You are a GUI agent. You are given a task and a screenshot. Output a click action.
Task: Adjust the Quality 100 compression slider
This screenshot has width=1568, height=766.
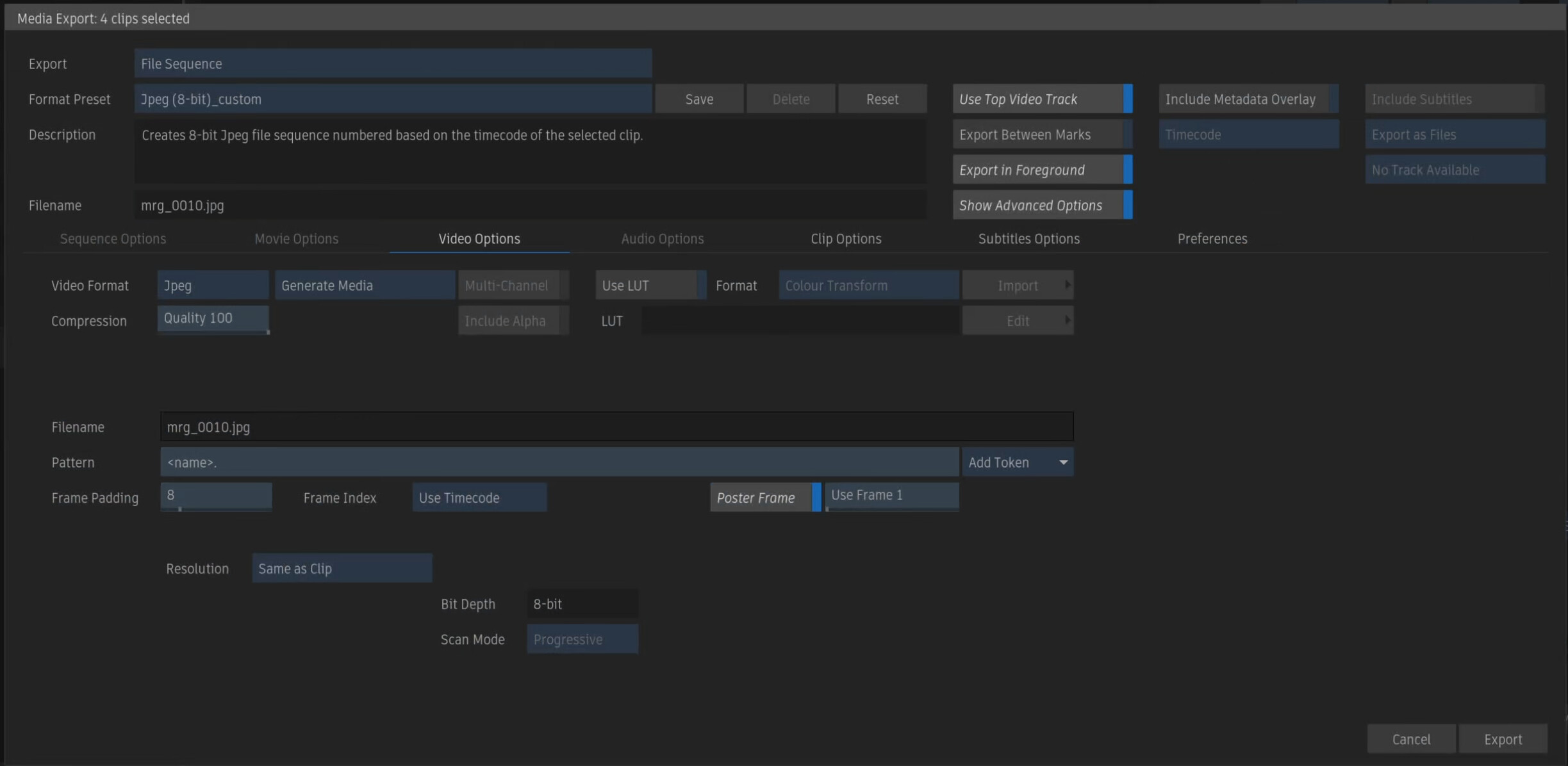pos(213,319)
